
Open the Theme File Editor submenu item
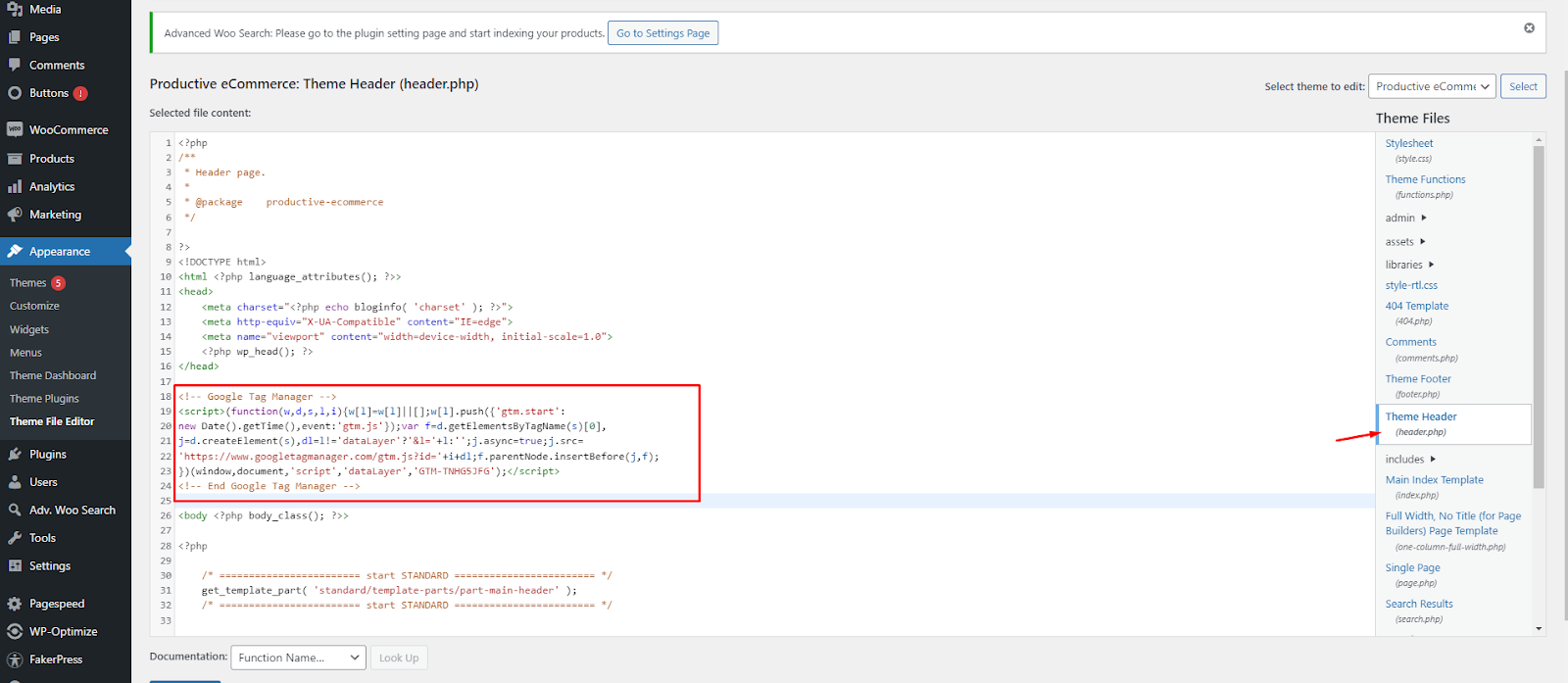52,421
